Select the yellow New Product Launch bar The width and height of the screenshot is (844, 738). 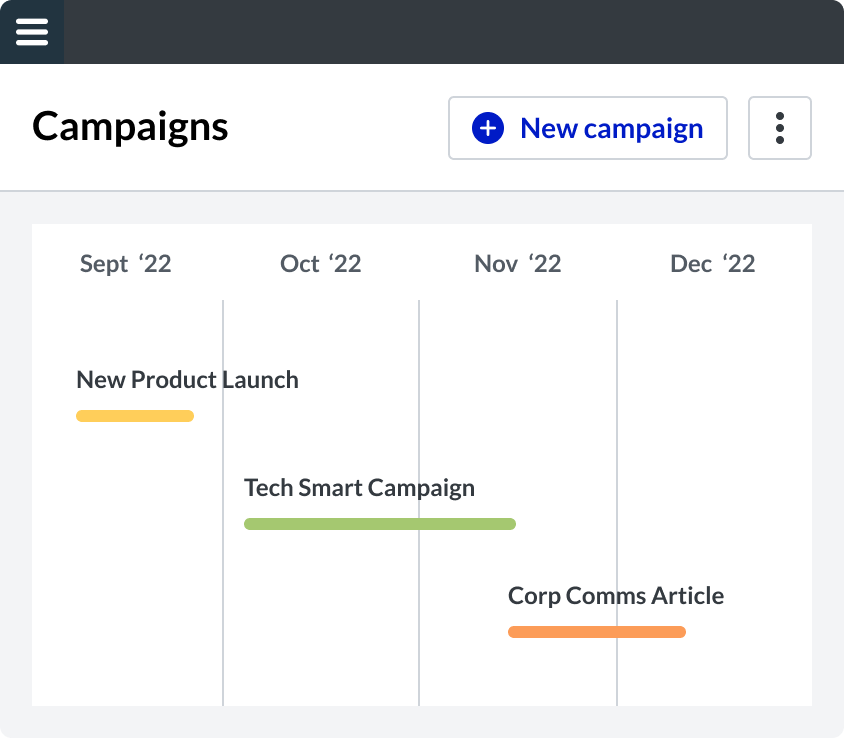pos(135,416)
